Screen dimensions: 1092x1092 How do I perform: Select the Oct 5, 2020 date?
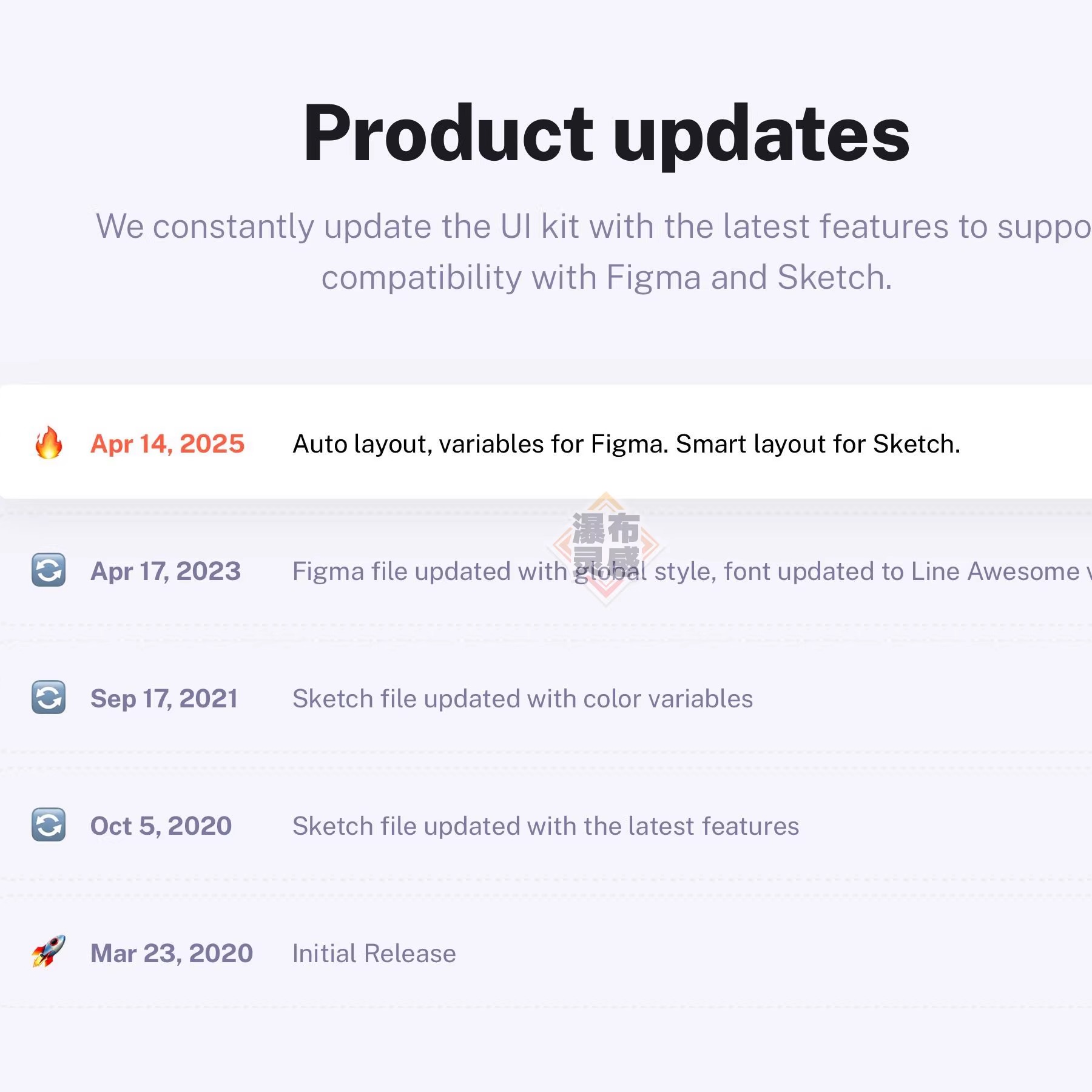pos(161,826)
